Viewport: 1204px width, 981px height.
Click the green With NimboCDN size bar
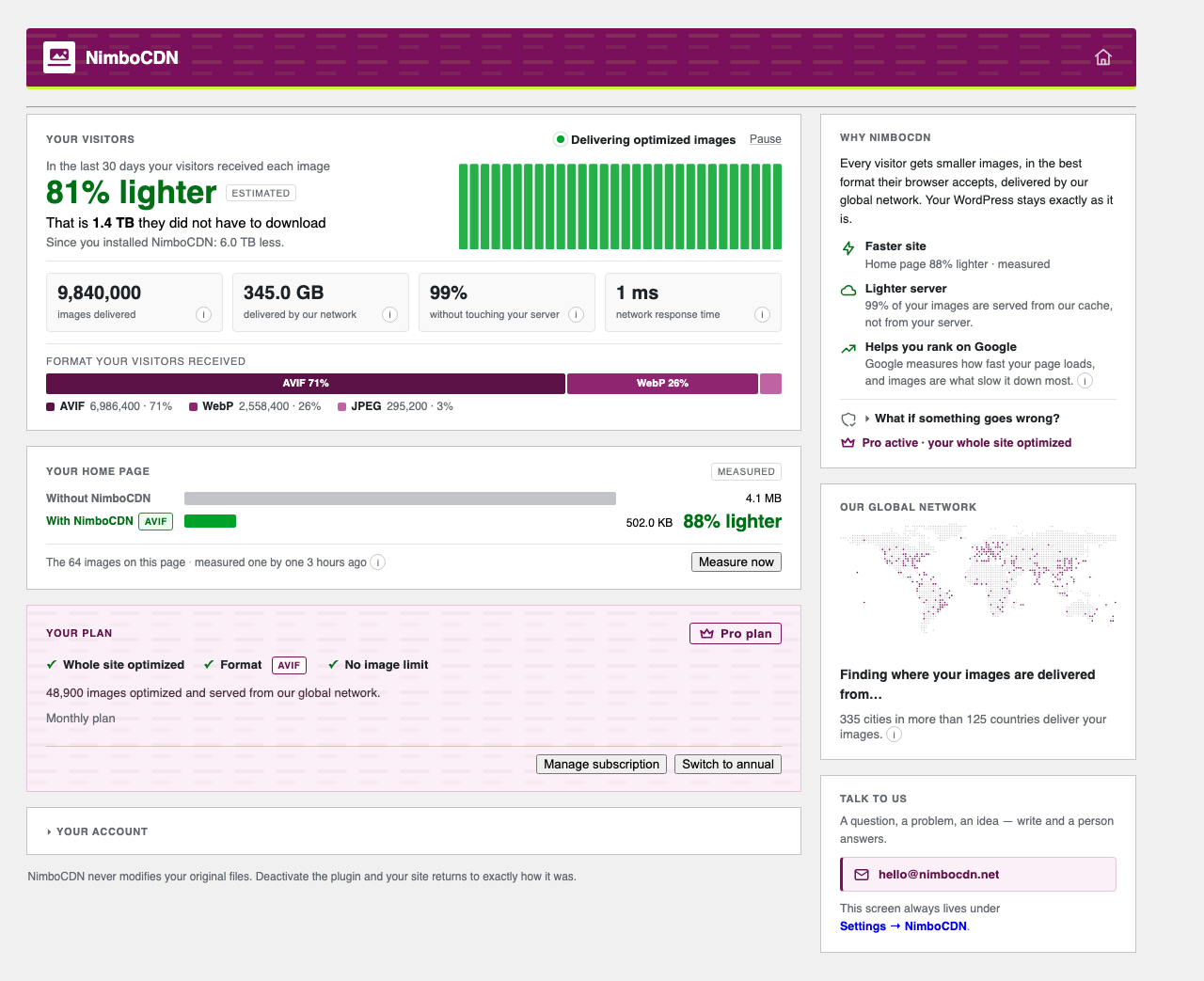point(210,521)
